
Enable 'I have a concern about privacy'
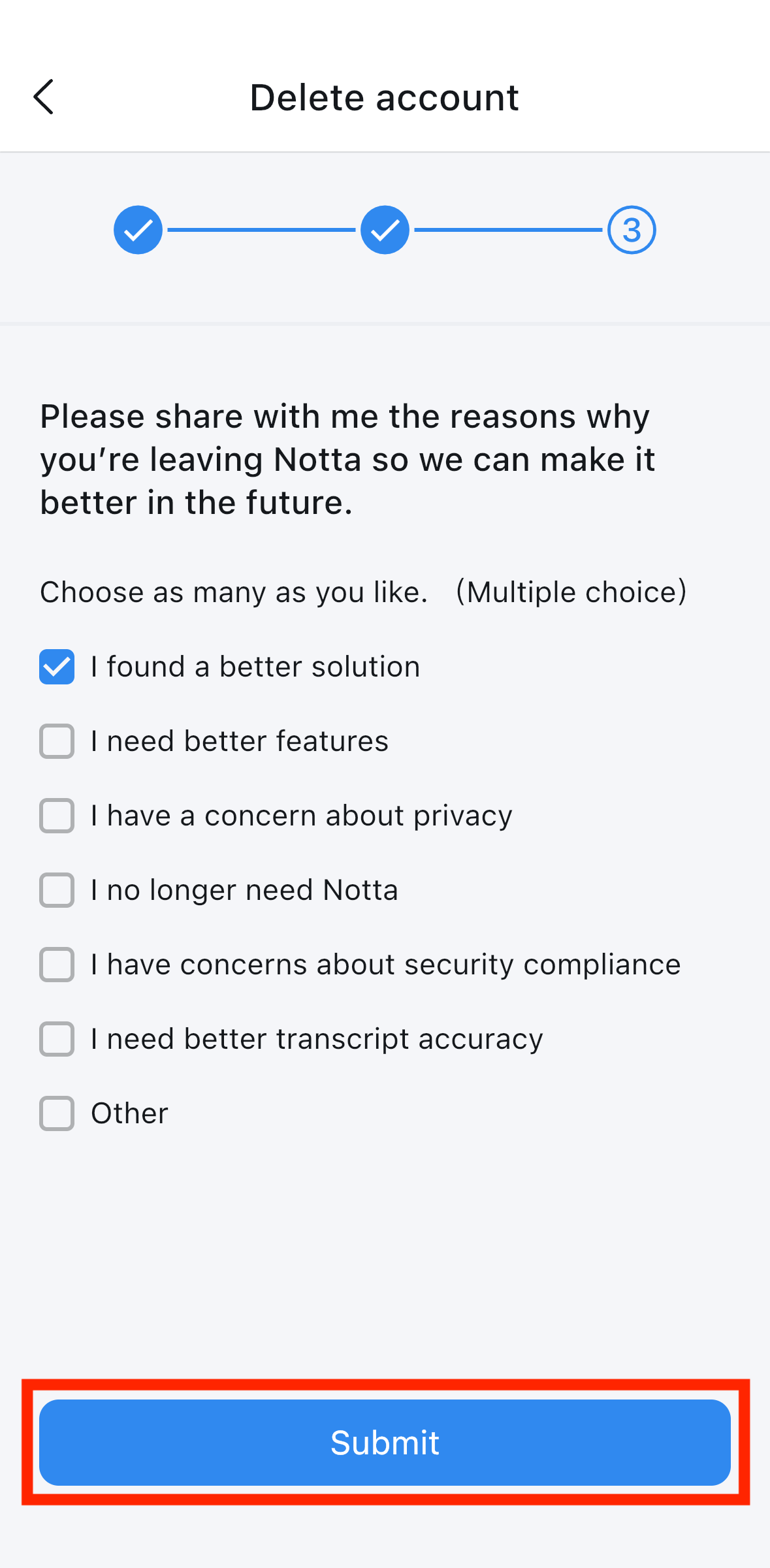[x=56, y=816]
